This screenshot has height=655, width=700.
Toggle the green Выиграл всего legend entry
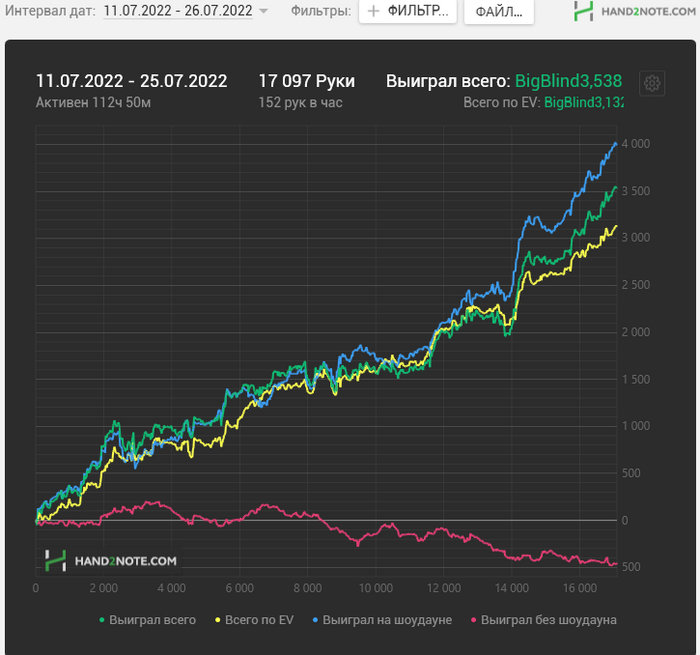point(147,620)
